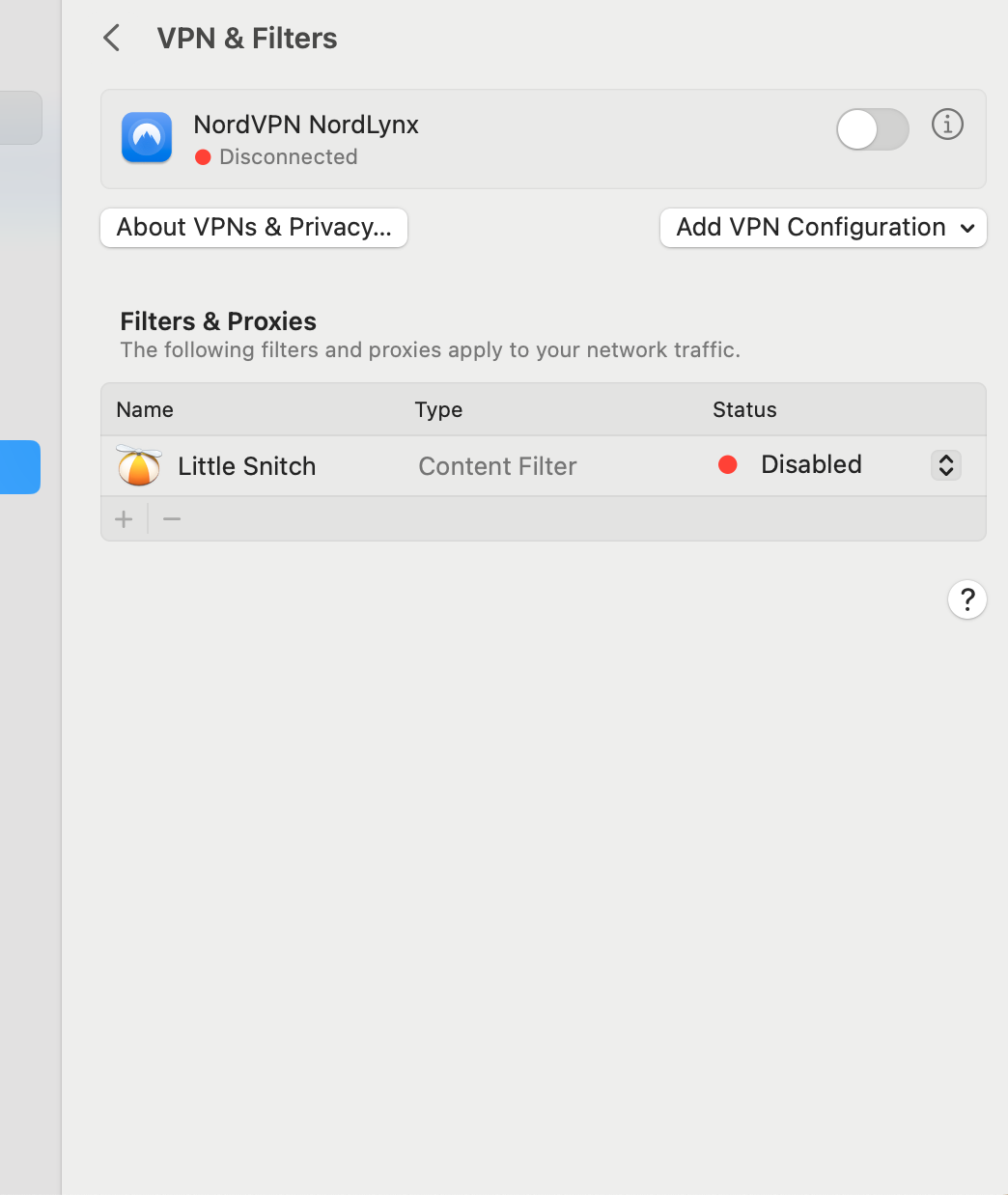Add a filter with the plus button
The width and height of the screenshot is (1008, 1195).
pos(124,519)
